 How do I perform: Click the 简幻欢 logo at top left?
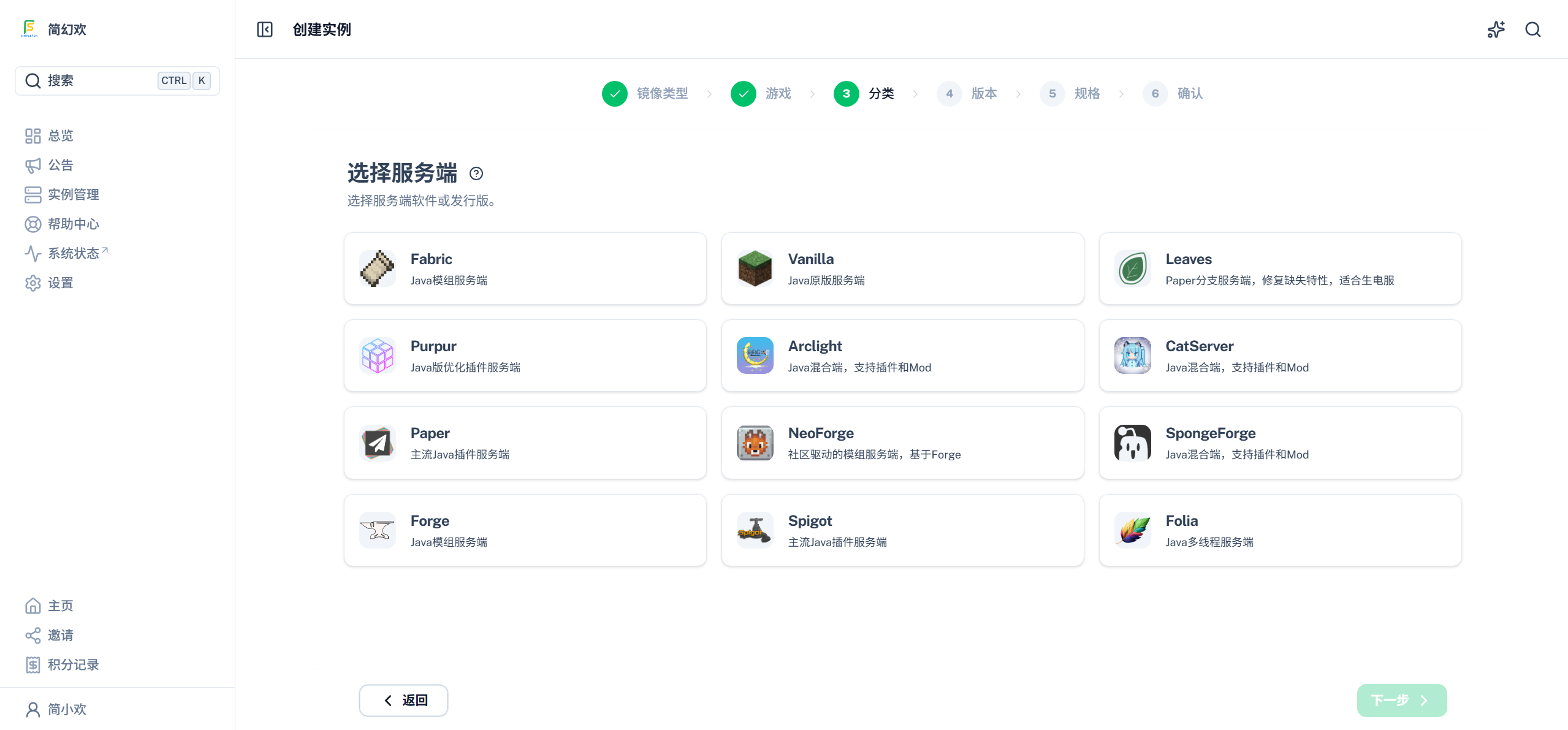click(53, 29)
